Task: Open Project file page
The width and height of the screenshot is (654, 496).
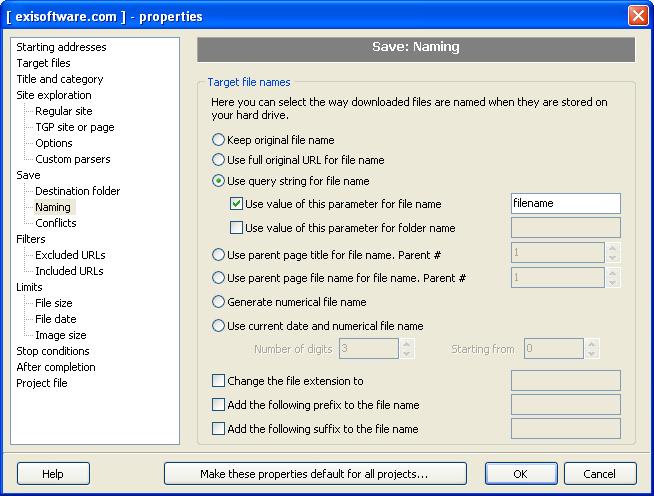Action: pos(42,383)
